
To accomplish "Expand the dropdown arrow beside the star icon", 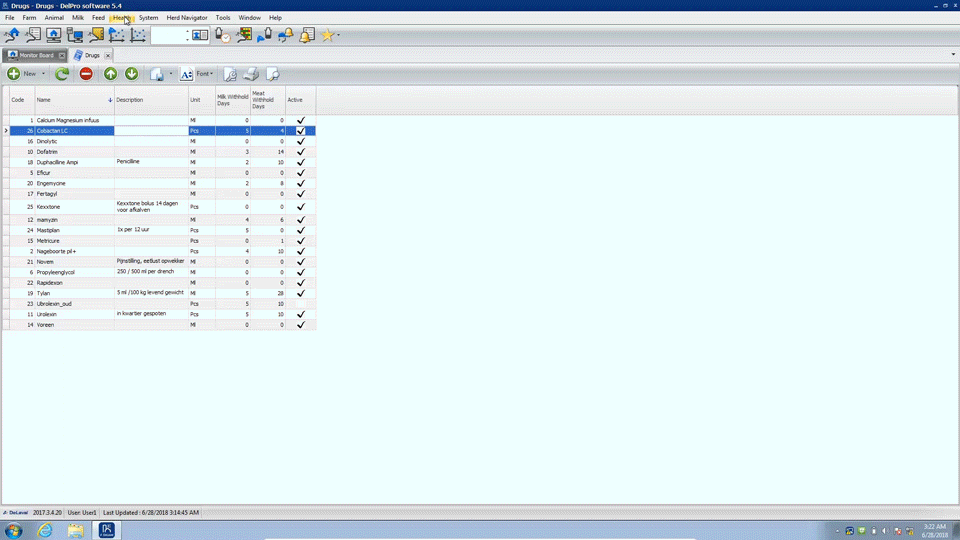I will tap(339, 35).
